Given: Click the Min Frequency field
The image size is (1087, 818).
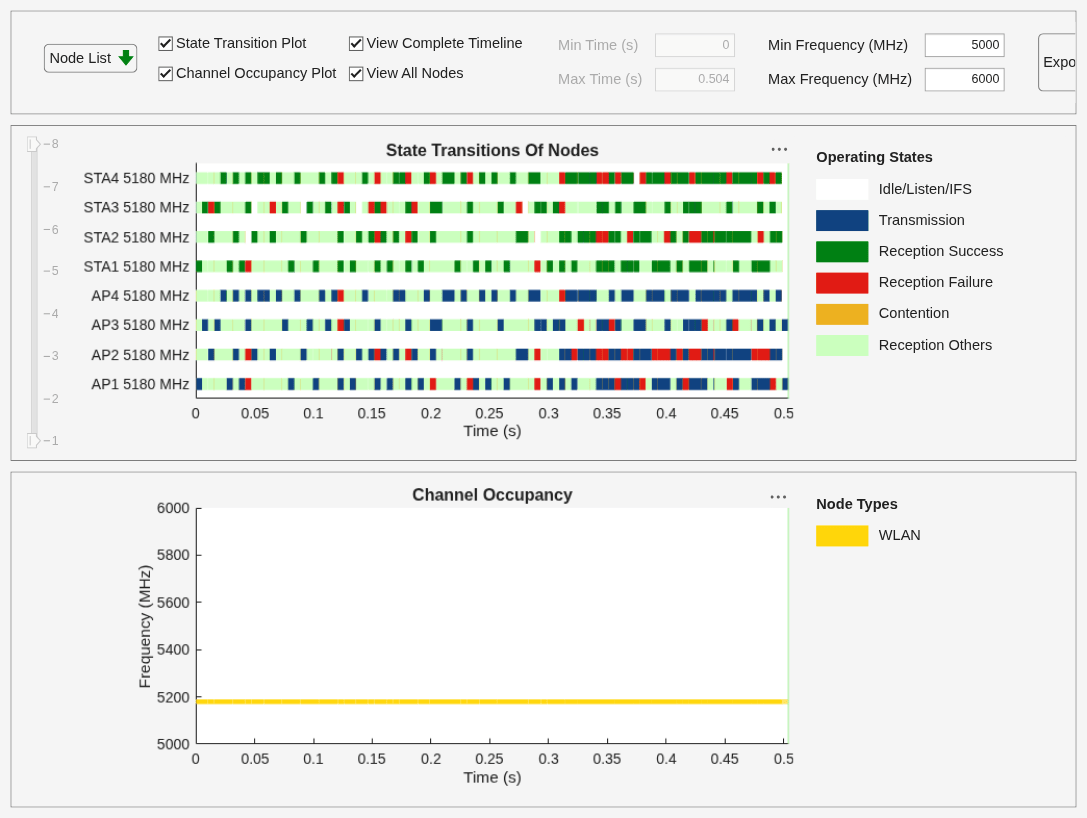Looking at the screenshot, I should pyautogui.click(x=964, y=45).
